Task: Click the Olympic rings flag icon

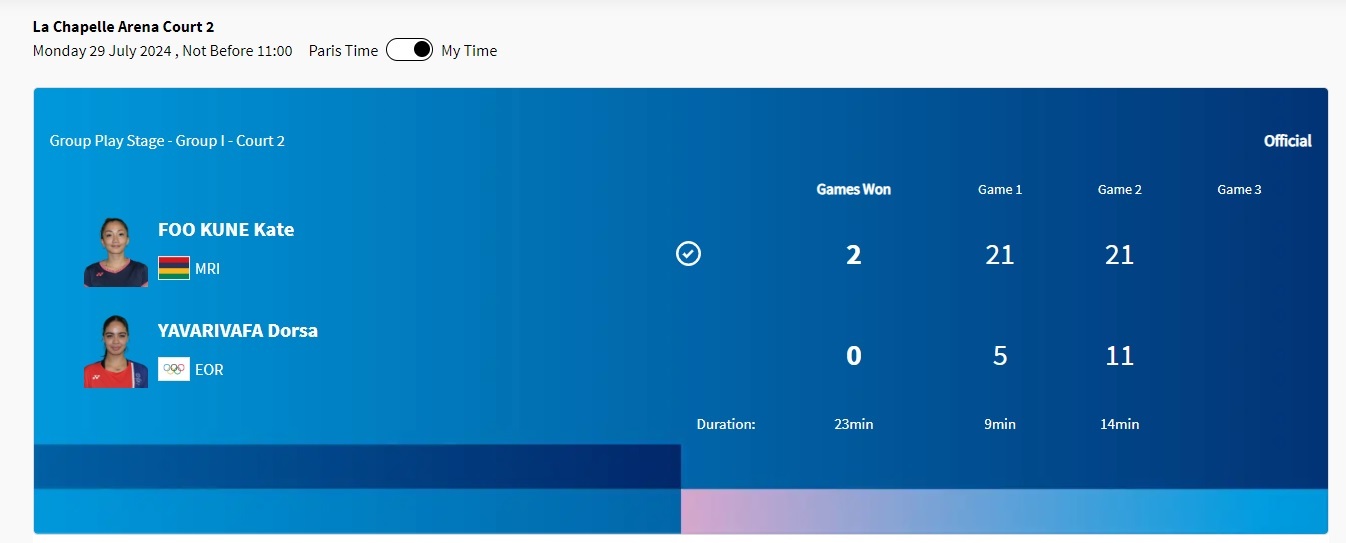Action: click(173, 369)
